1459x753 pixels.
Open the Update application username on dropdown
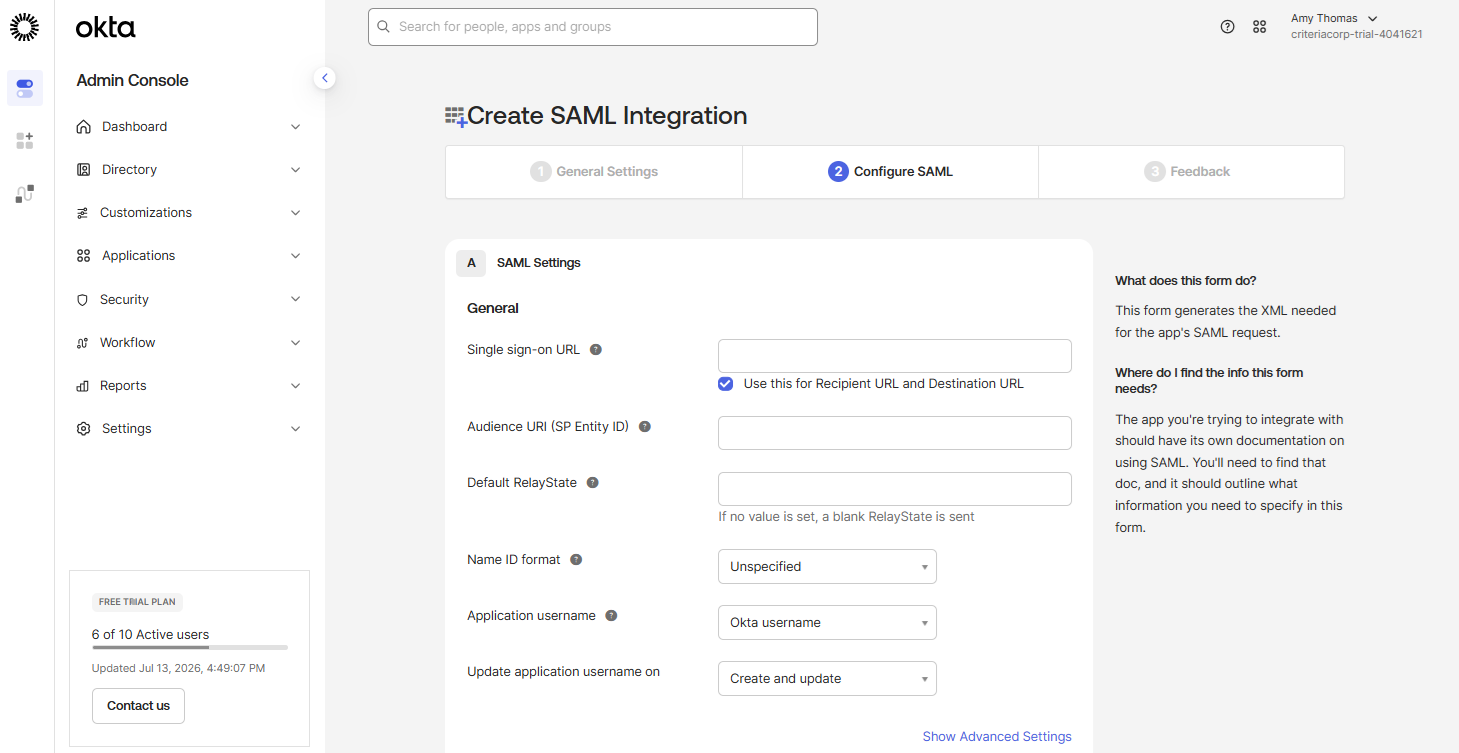pyautogui.click(x=827, y=679)
